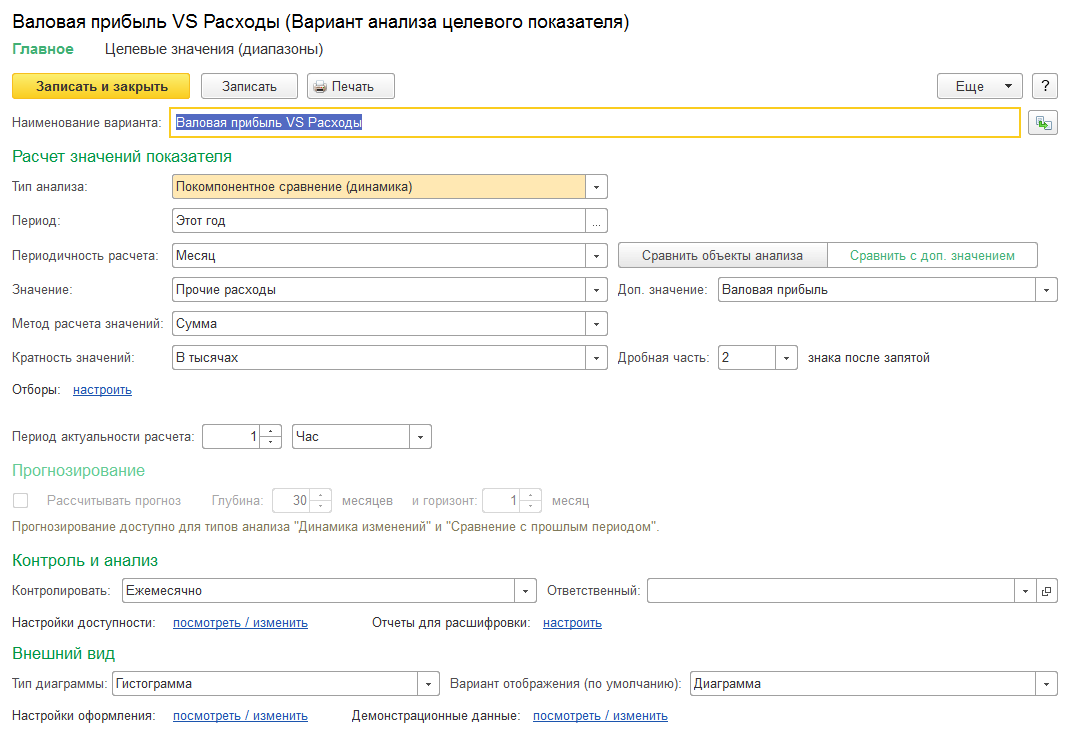Open the Дробная часть dropdown

[787, 358]
